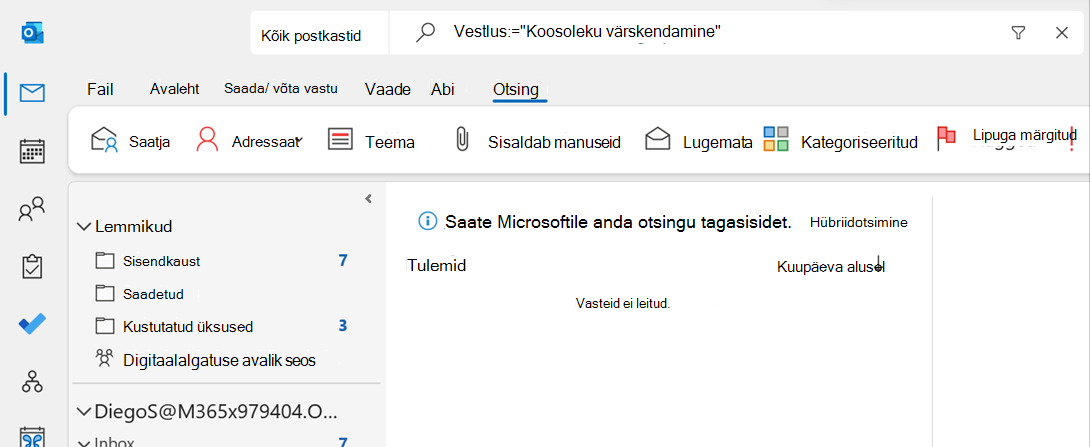1090x447 pixels.
Task: Filter search by Teema
Action: click(371, 140)
